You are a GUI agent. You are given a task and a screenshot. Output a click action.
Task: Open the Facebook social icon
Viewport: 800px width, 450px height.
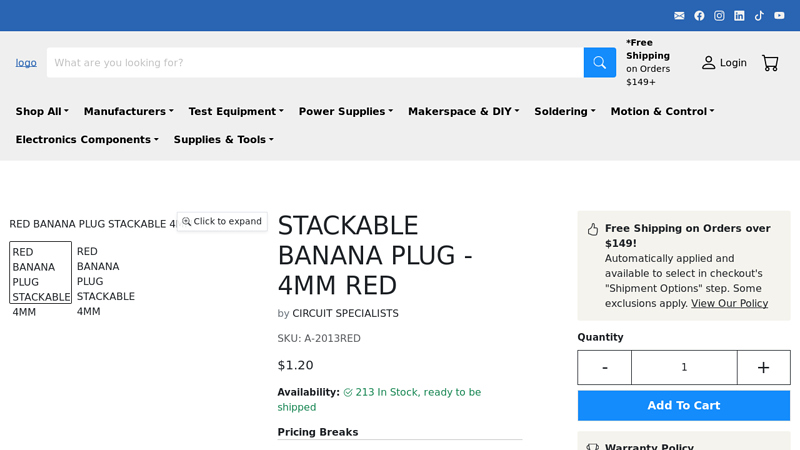tap(699, 16)
